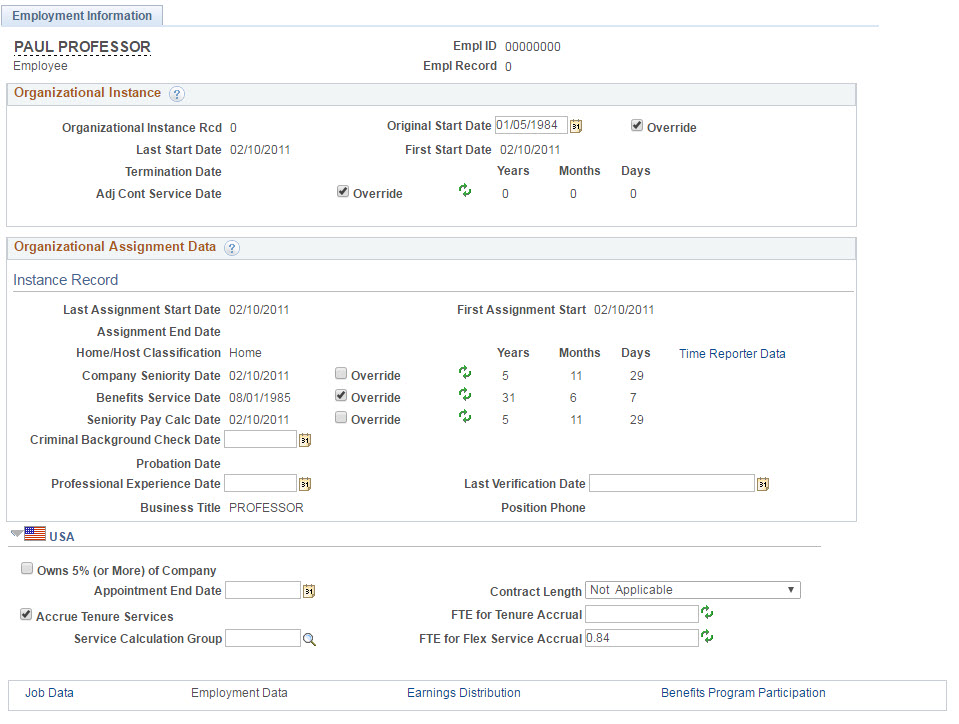Click Empl ID value 00000000

(x=533, y=47)
